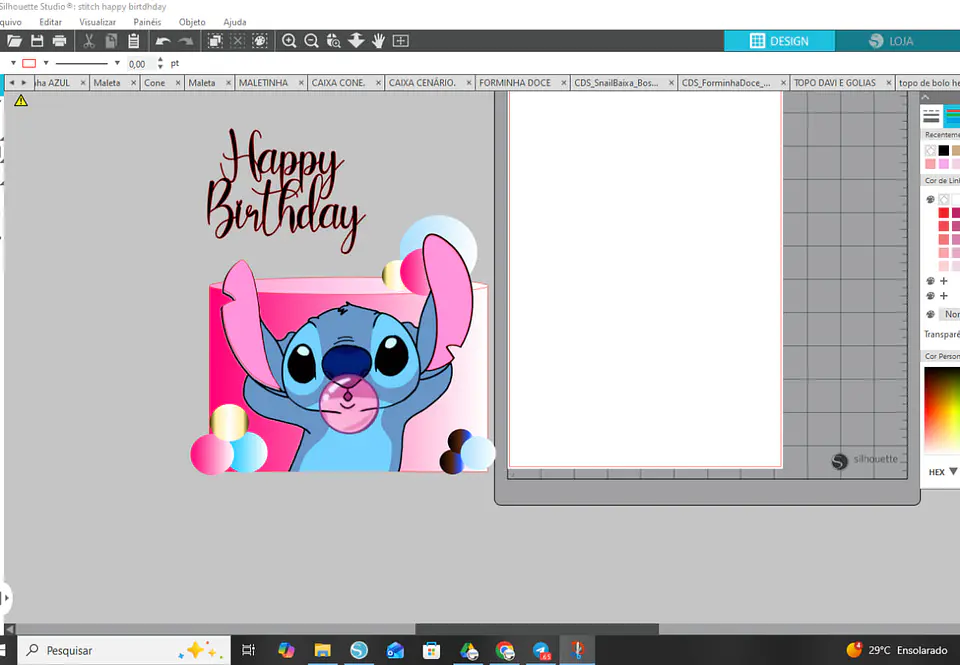
Task: Click the yellow warning triangle icon
Action: 21,100
